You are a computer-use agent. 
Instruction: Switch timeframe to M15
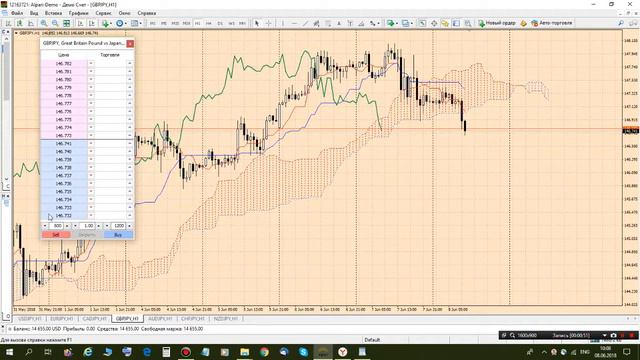(x=175, y=23)
